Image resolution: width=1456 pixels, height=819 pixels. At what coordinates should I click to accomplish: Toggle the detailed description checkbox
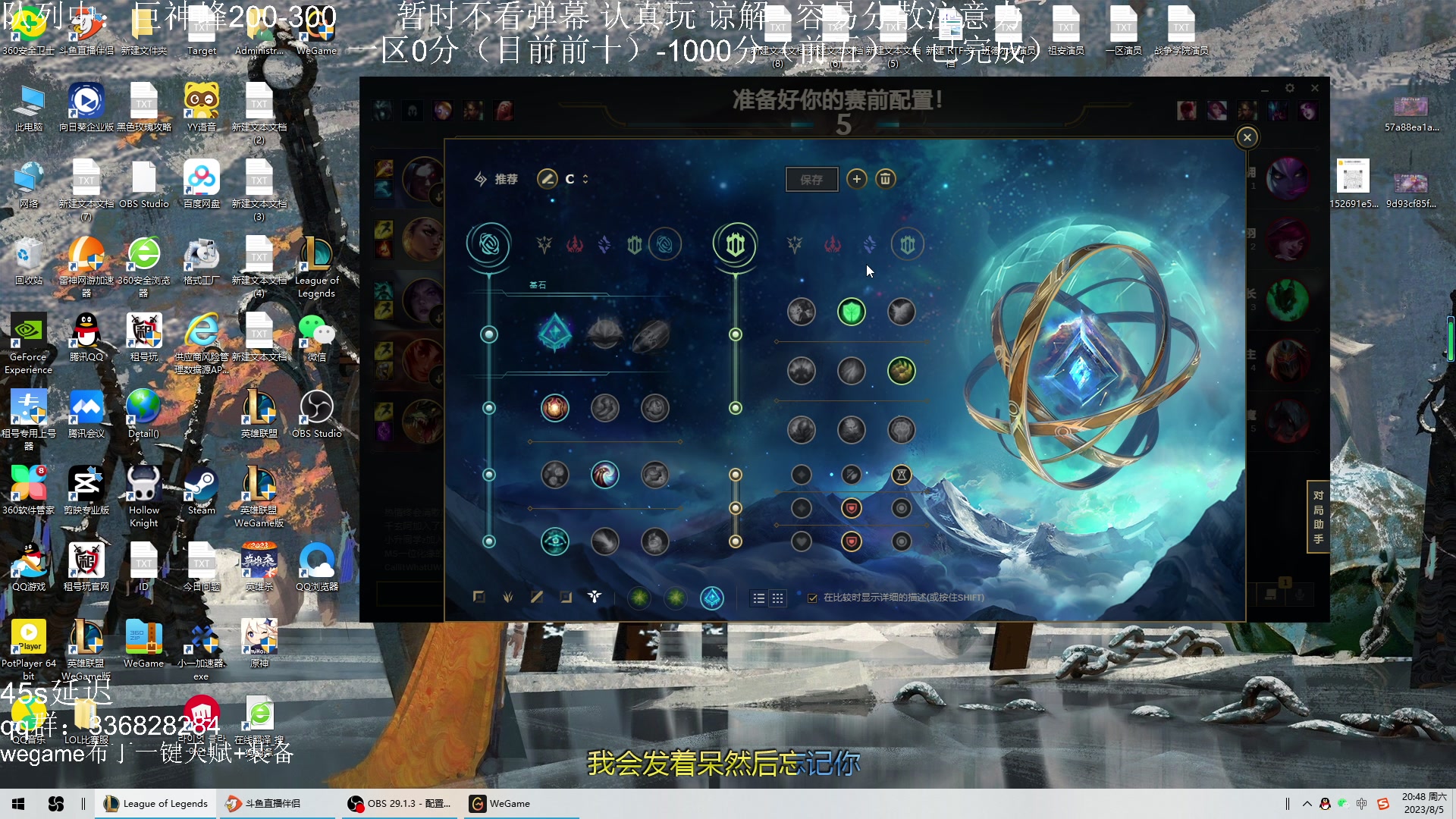(812, 598)
